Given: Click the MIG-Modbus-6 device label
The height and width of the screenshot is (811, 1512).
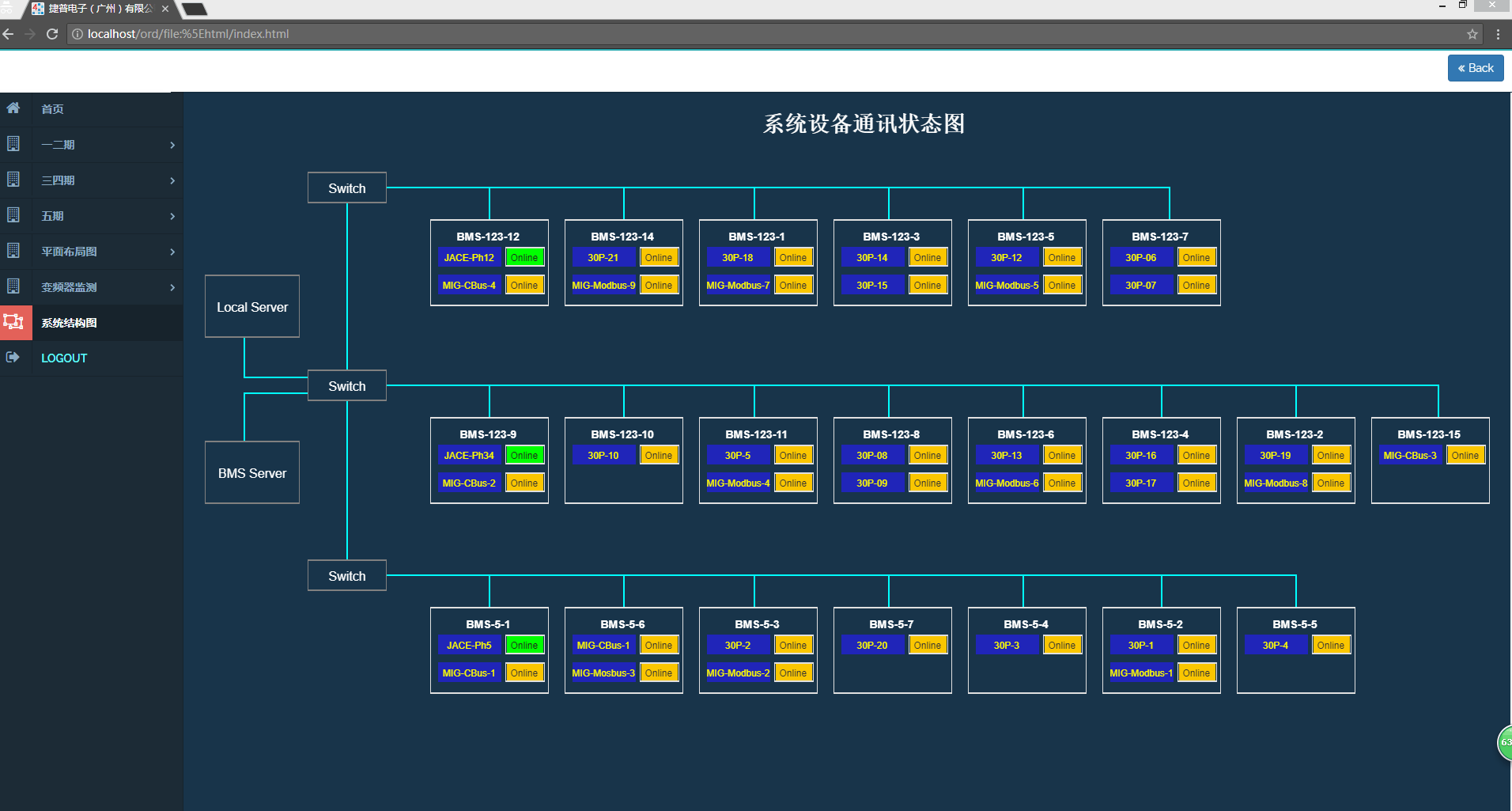Looking at the screenshot, I should coord(1007,483).
